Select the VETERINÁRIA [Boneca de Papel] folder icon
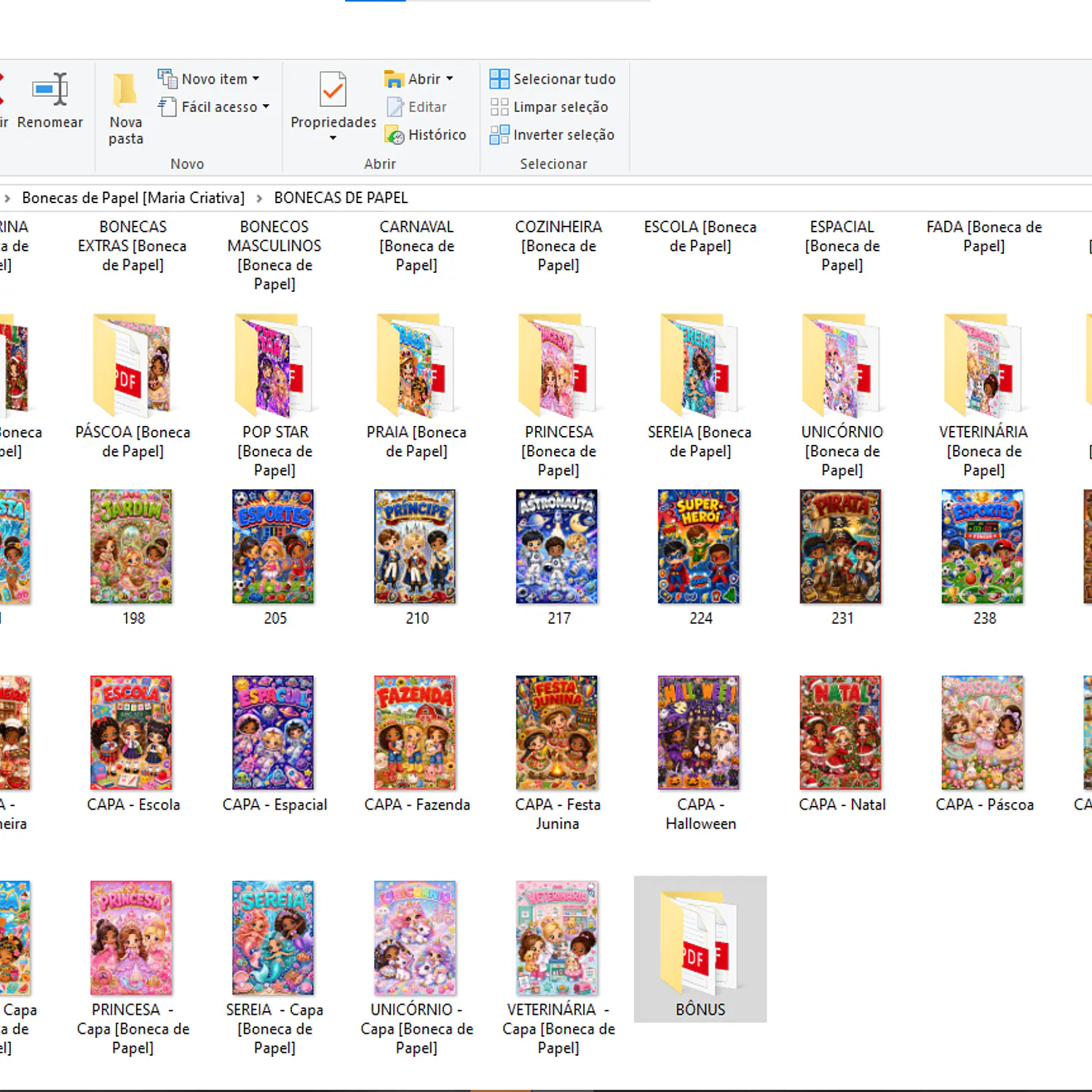Image resolution: width=1092 pixels, height=1092 pixels. coord(984,365)
